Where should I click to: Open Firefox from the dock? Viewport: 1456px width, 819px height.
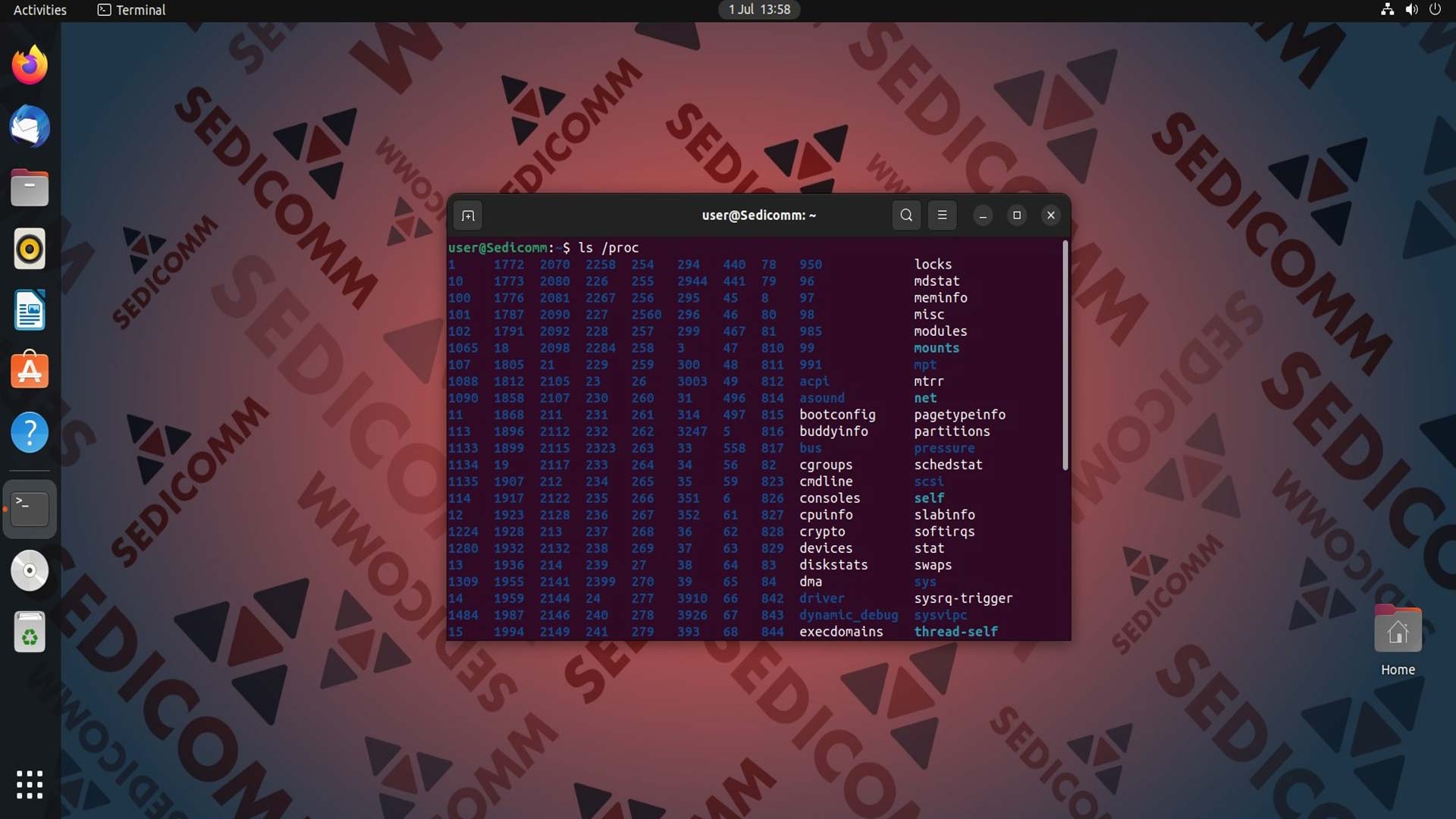(30, 65)
